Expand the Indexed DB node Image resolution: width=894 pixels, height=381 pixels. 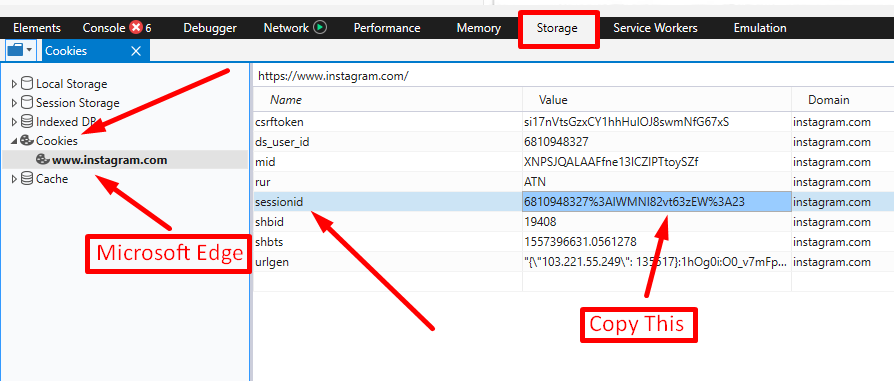pos(14,121)
